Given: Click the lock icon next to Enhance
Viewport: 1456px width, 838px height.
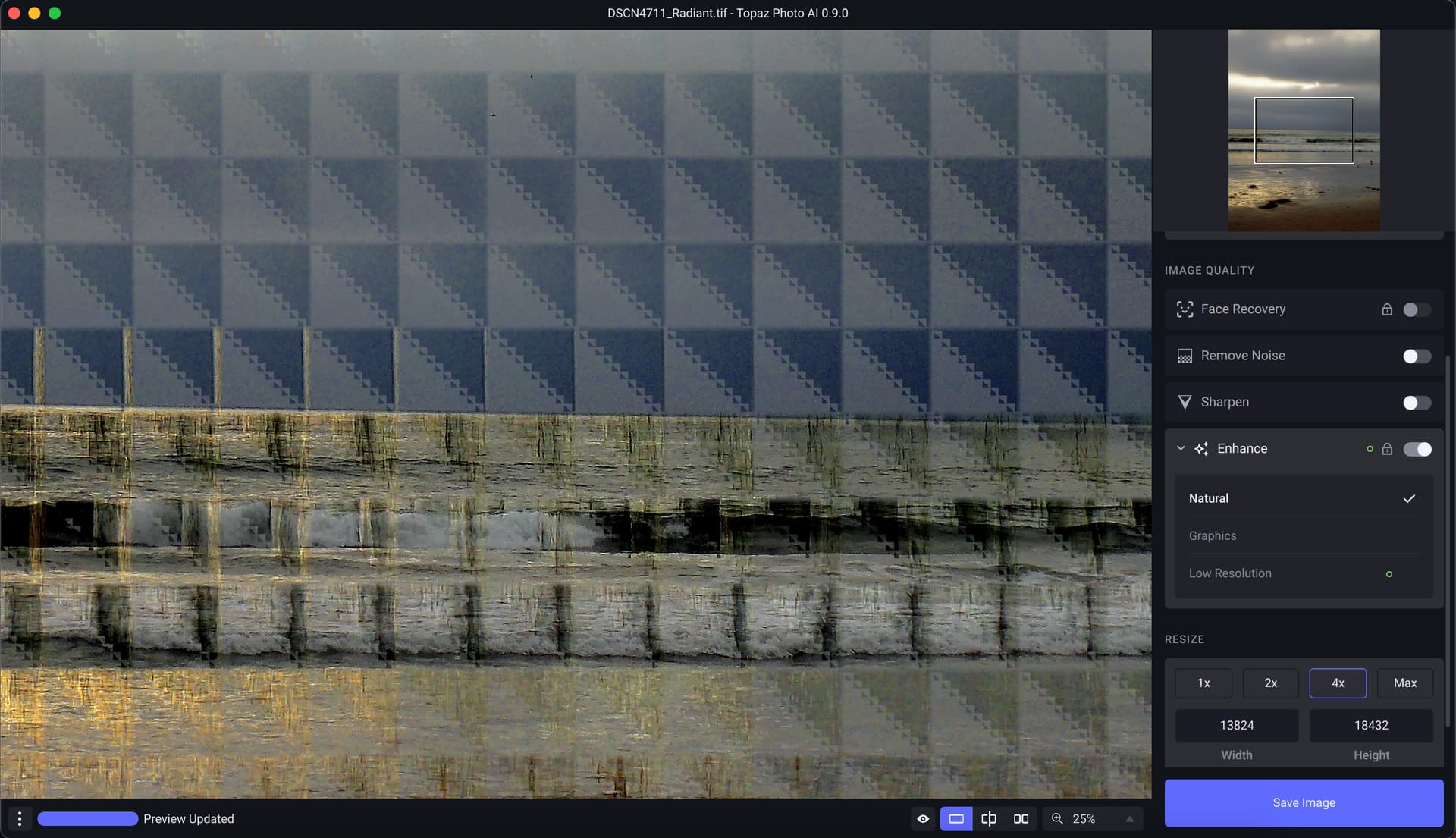Looking at the screenshot, I should click(x=1388, y=448).
